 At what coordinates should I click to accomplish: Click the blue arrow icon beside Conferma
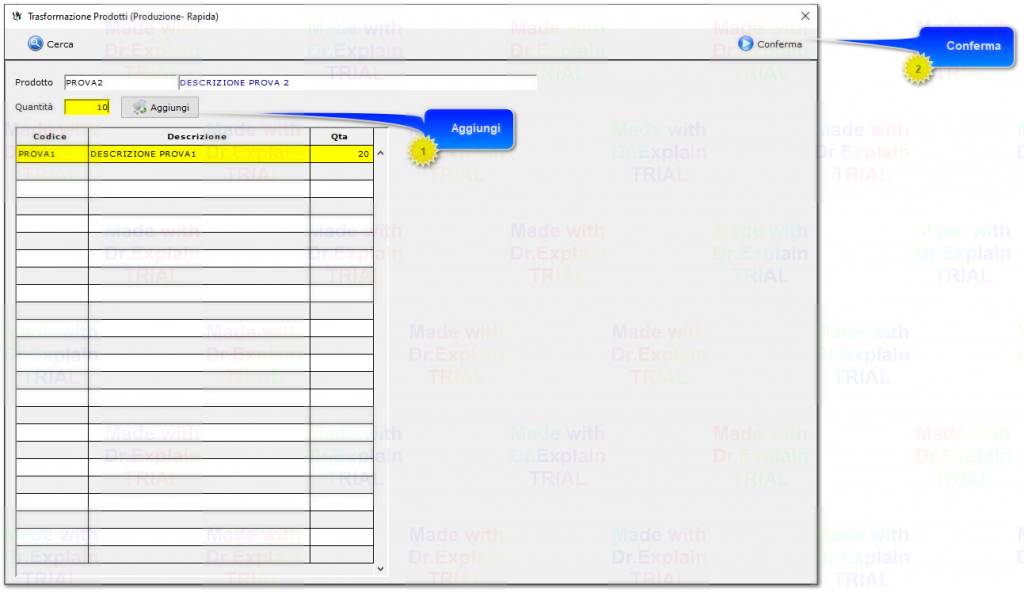click(x=746, y=44)
